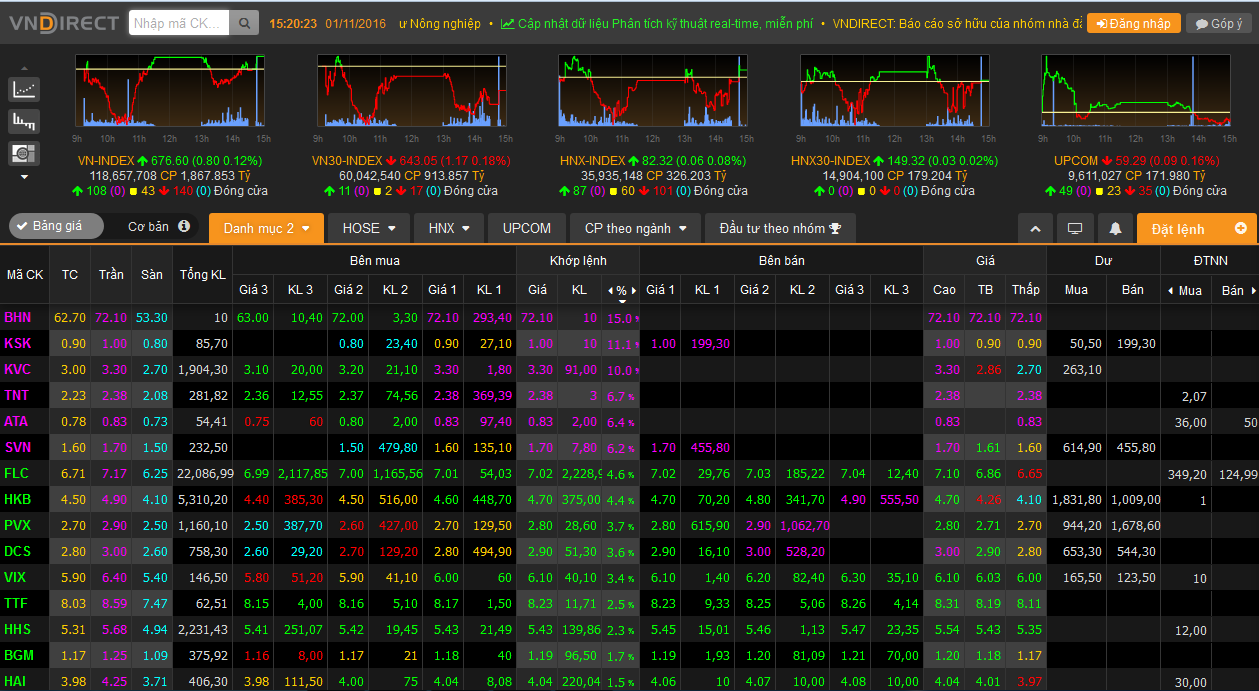Focus the Nhập mã CK search field
Screen dimensions: 1259x691
(179, 23)
